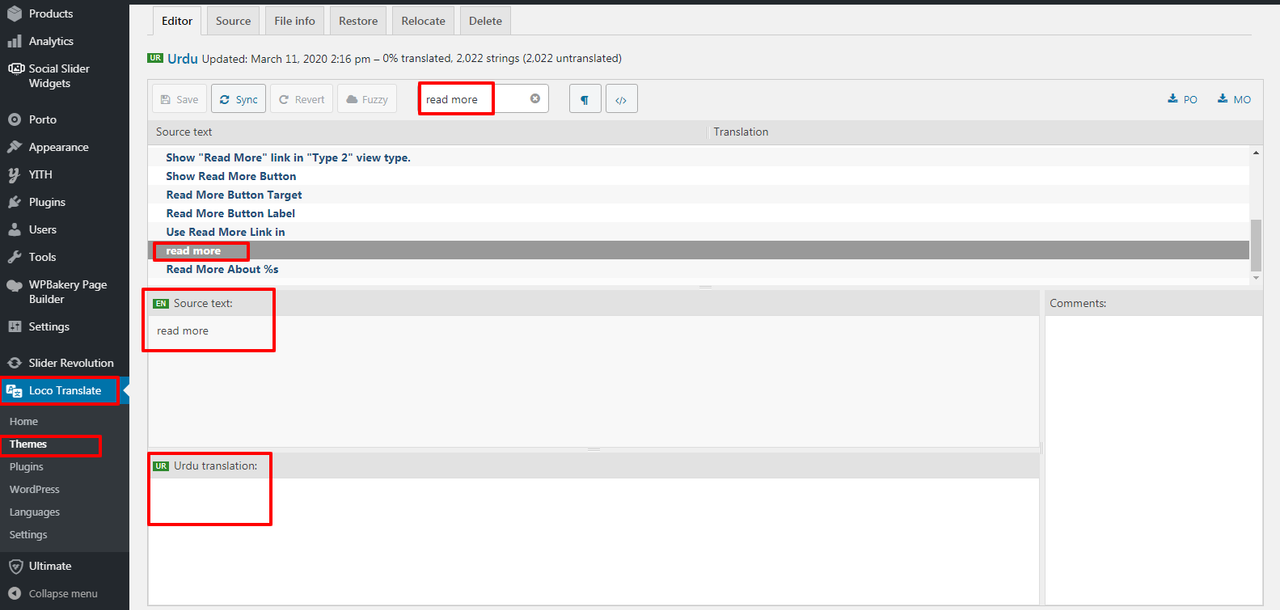Open the Analytics bar-chart icon
1280x610 pixels.
(15, 41)
